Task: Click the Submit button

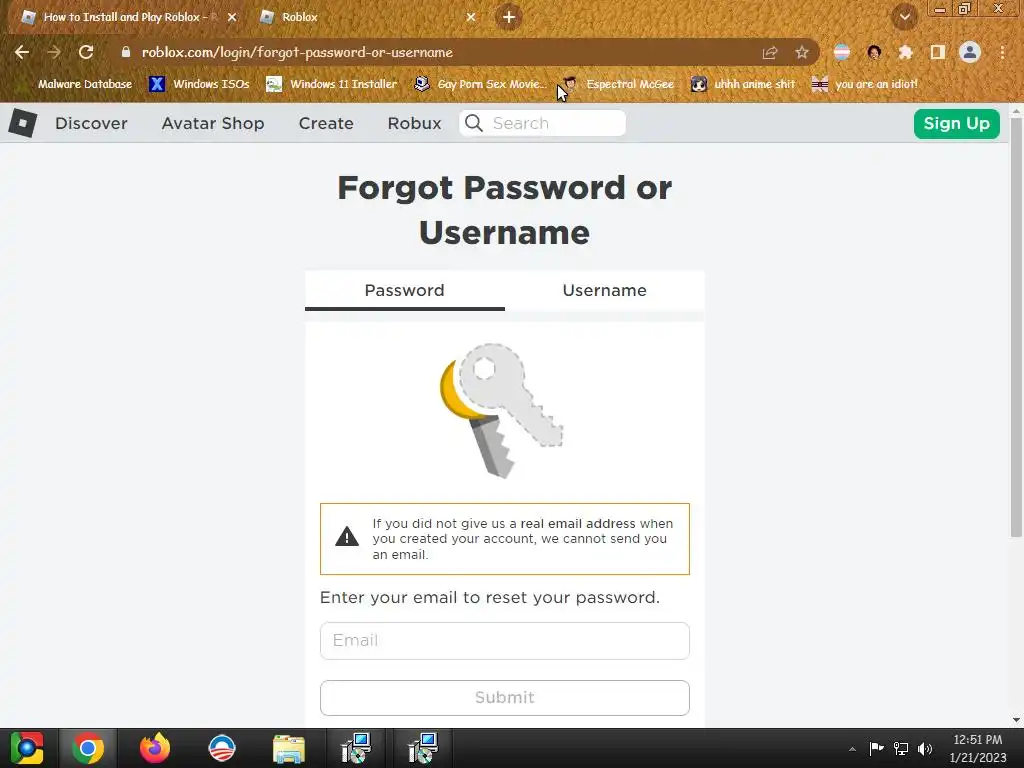Action: 505,697
